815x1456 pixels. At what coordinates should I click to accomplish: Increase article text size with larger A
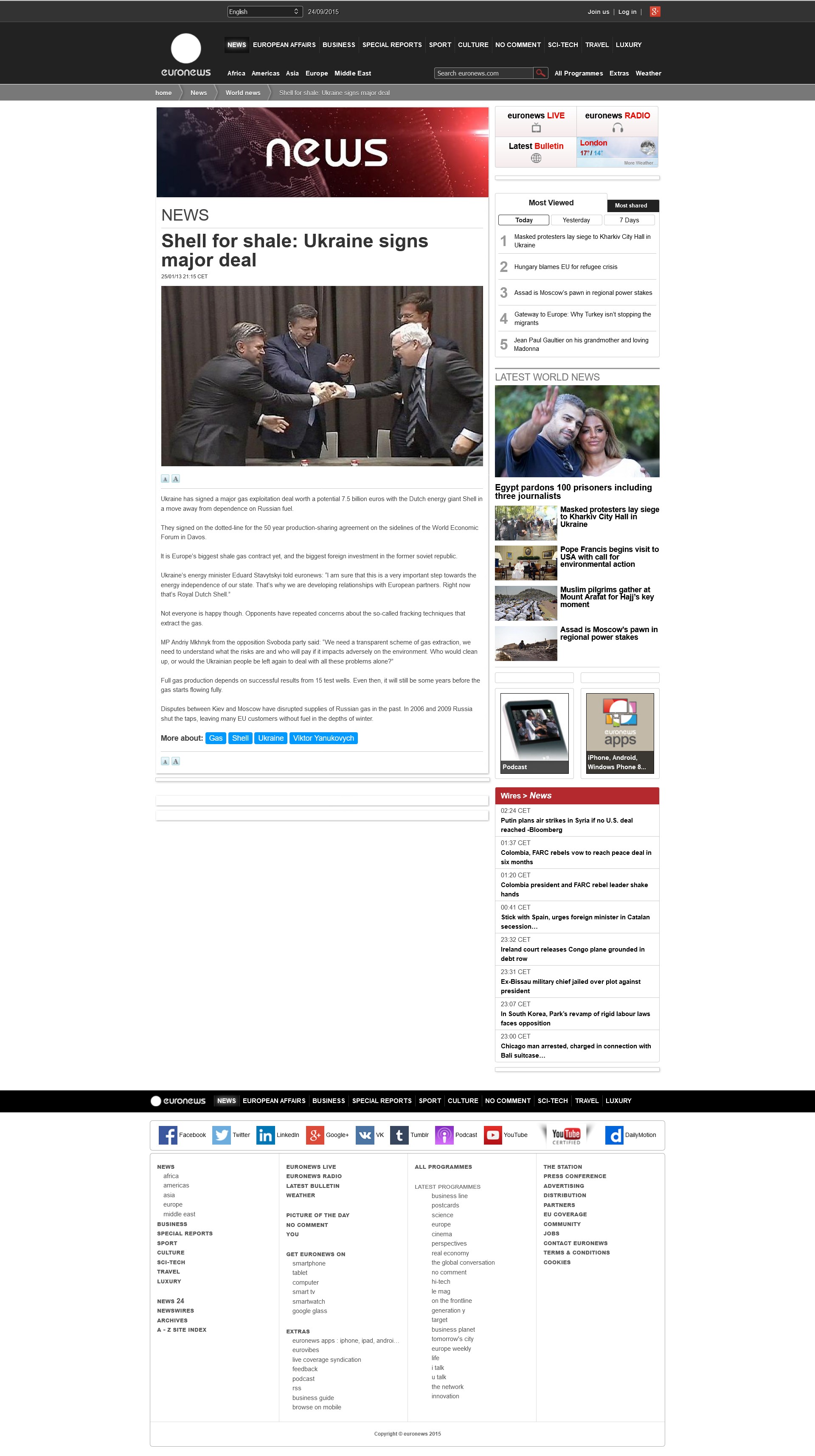[176, 479]
